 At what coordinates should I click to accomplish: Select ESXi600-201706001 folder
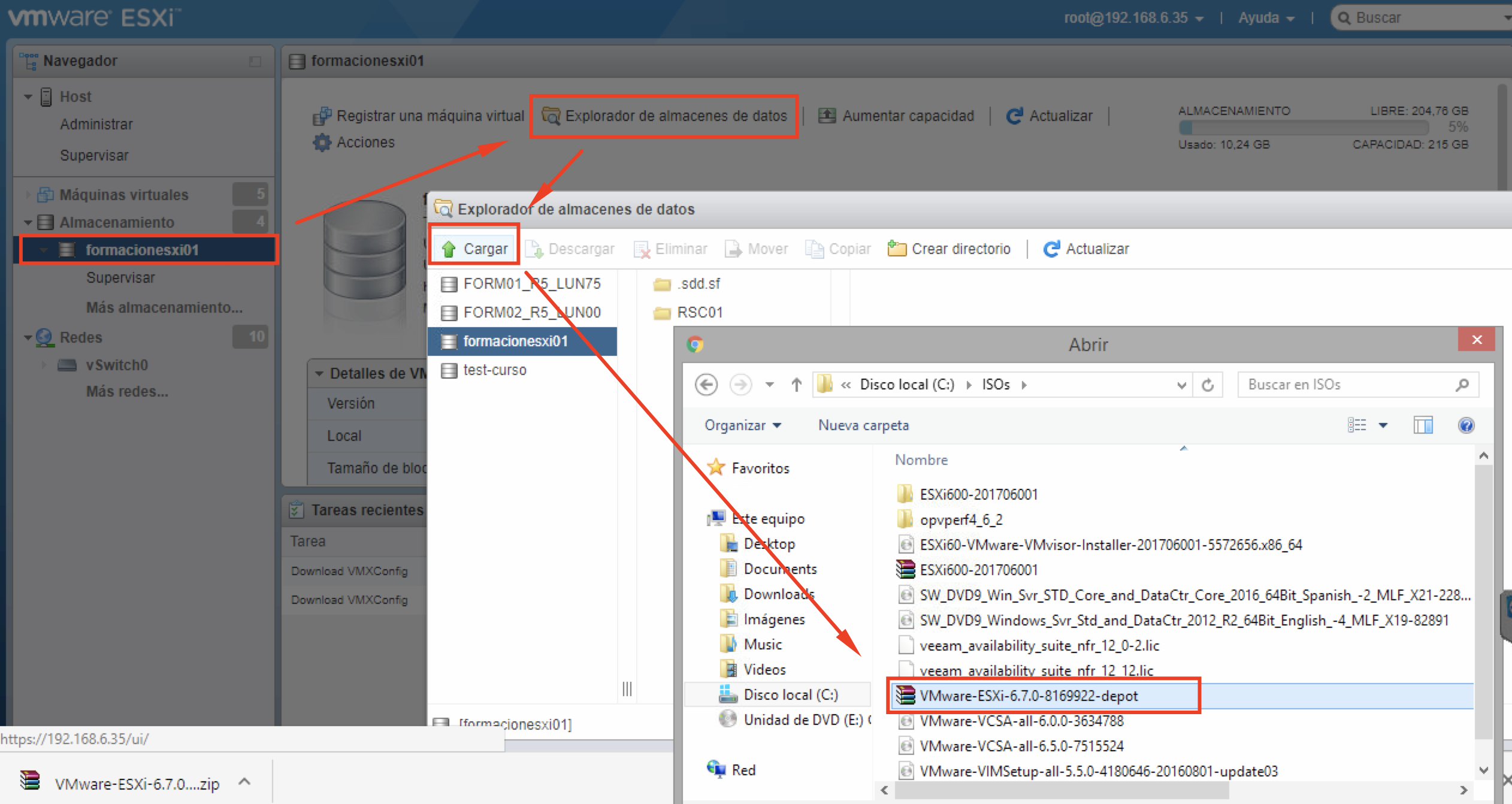point(968,495)
